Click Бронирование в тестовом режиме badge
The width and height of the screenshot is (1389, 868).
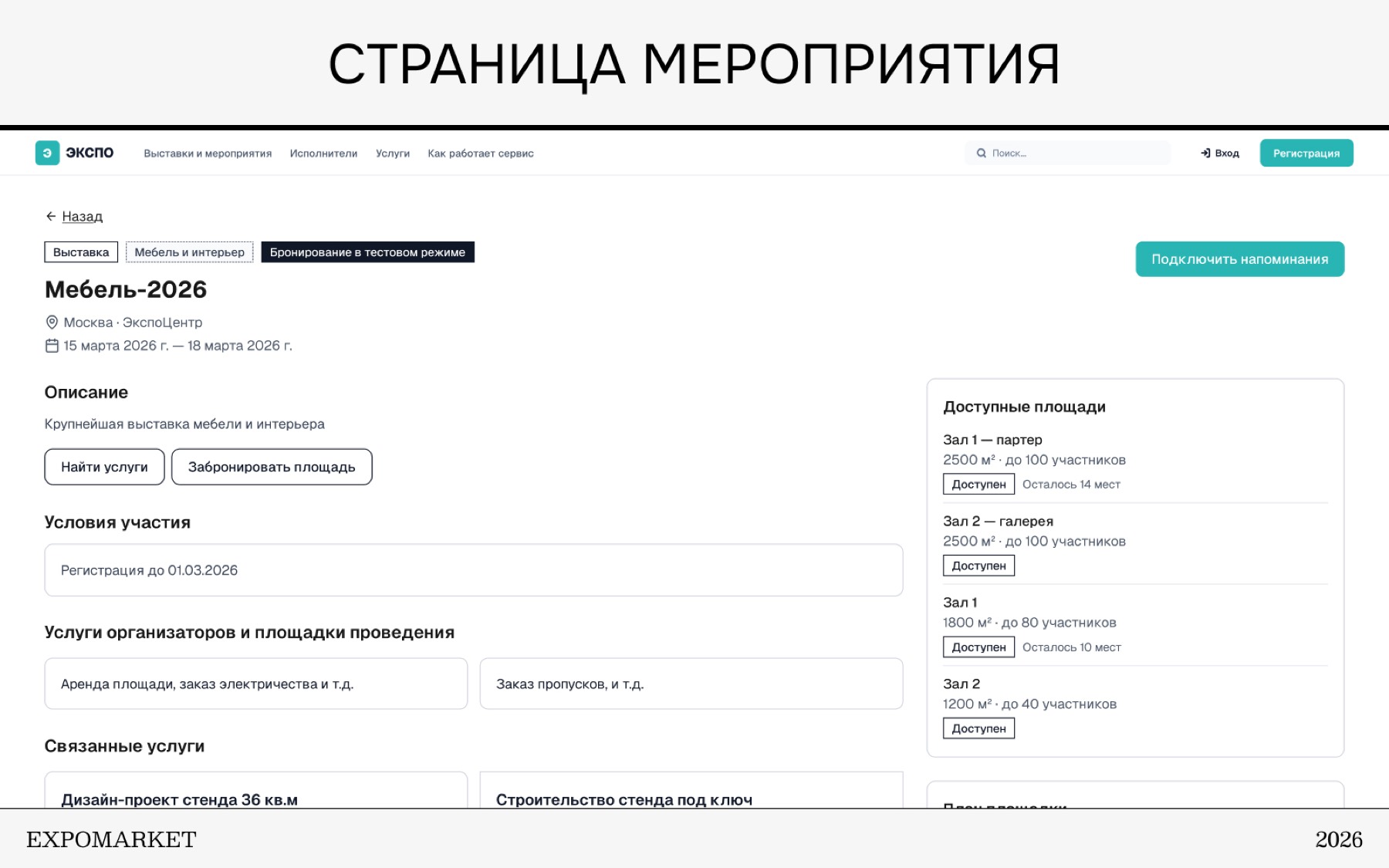tap(367, 252)
